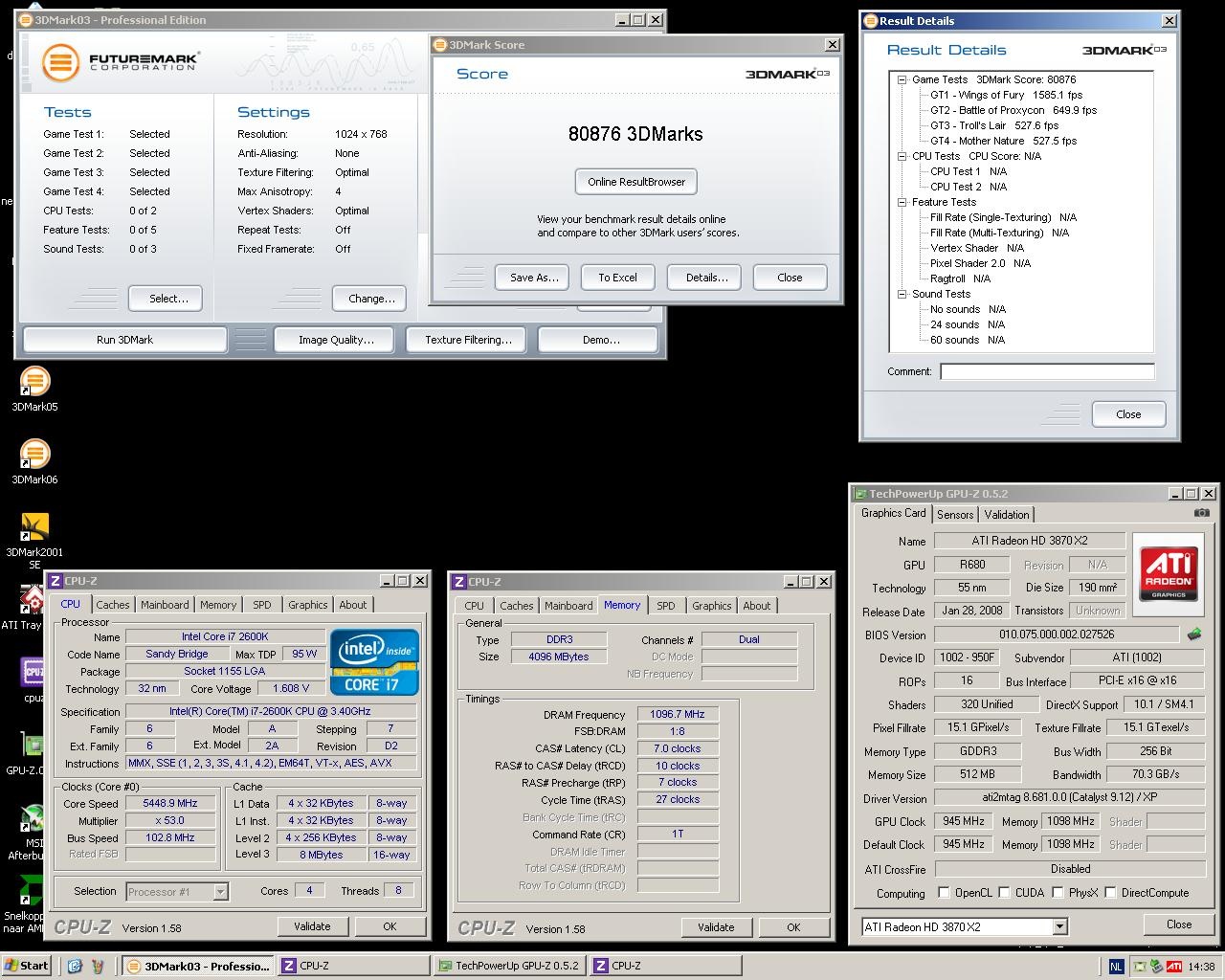Open the 3DMark06 desktop shortcut
The image size is (1225, 980).
pyautogui.click(x=34, y=455)
